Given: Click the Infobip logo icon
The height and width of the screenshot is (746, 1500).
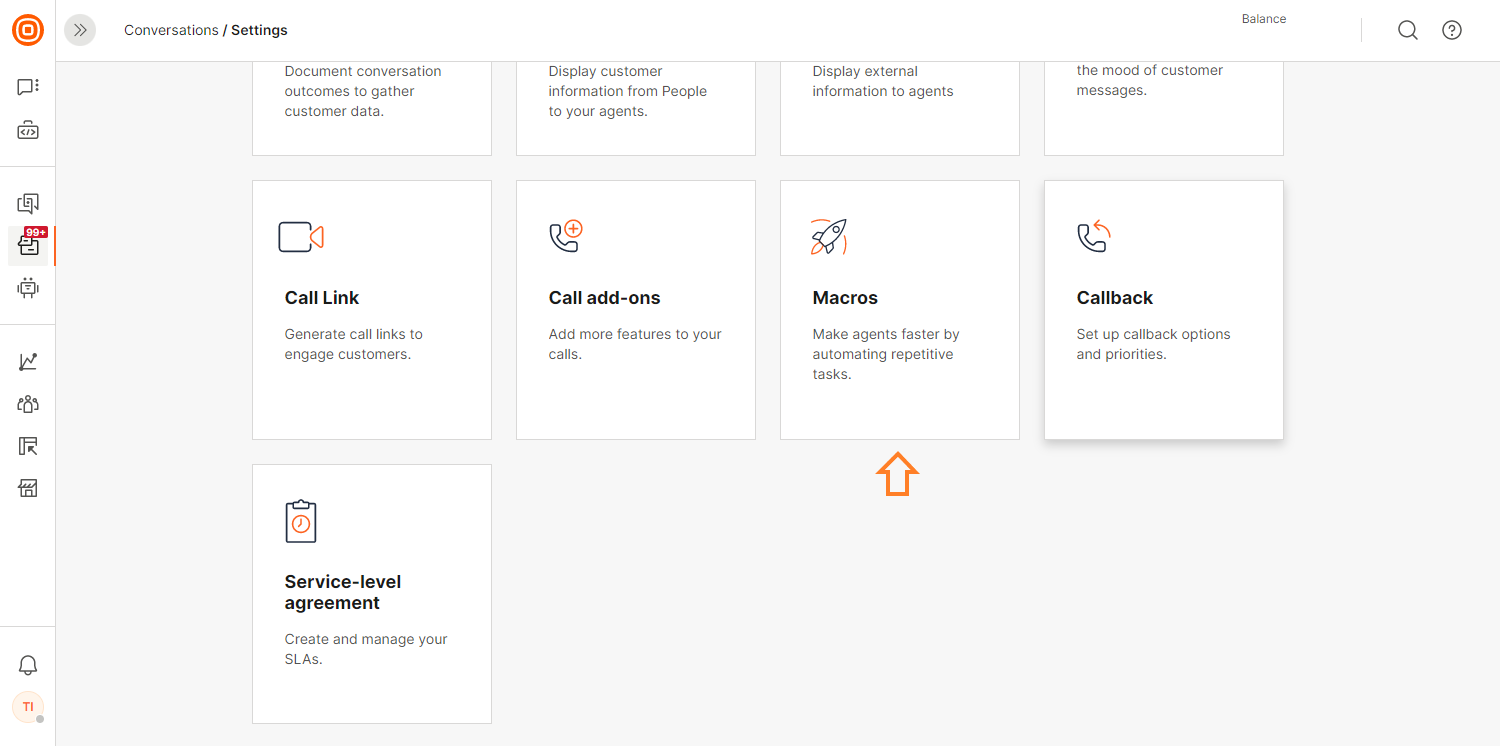Looking at the screenshot, I should [x=28, y=30].
